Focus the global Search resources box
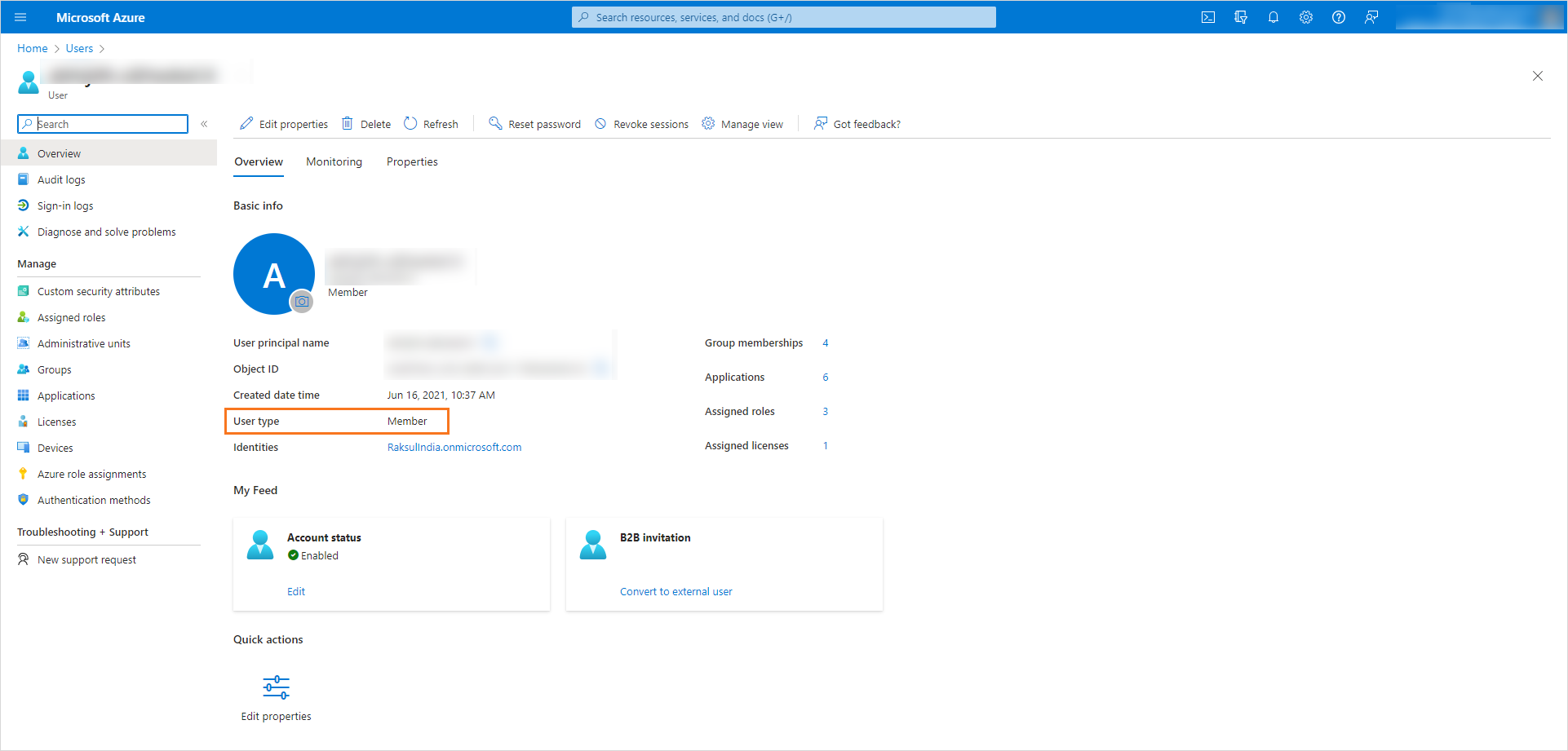This screenshot has width=1568, height=751. [783, 17]
